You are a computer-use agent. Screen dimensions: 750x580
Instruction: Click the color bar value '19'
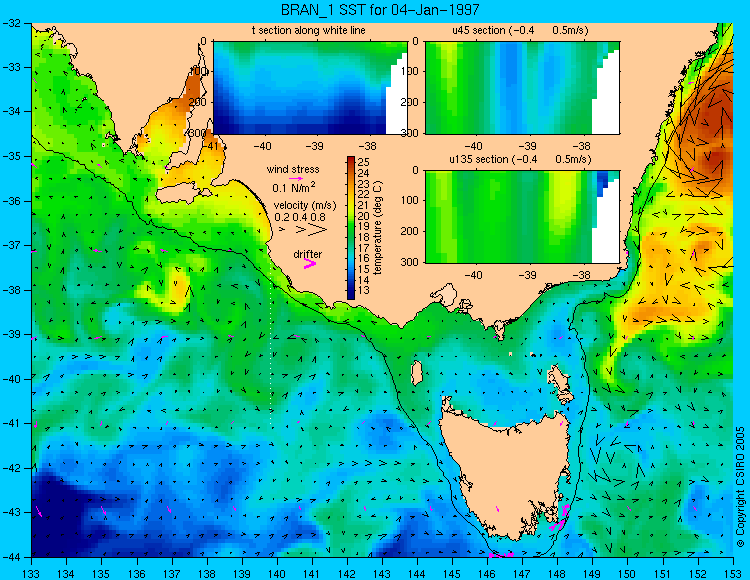click(364, 226)
